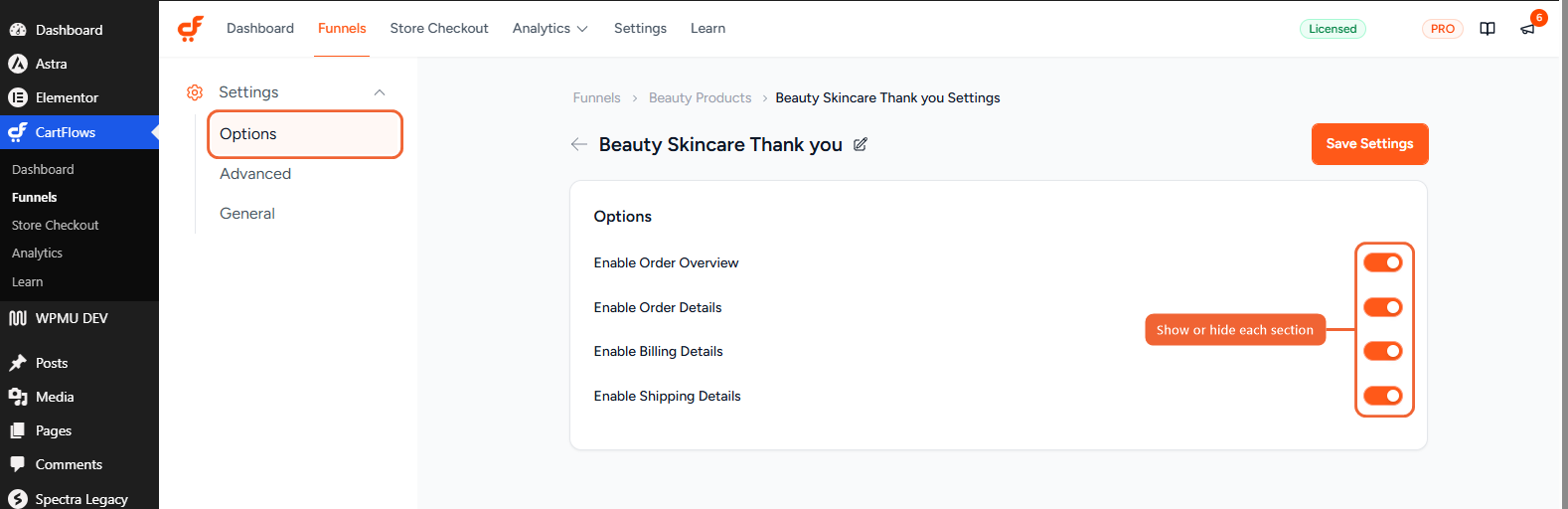Open Media admin menu item
The width and height of the screenshot is (1568, 509).
79,397
